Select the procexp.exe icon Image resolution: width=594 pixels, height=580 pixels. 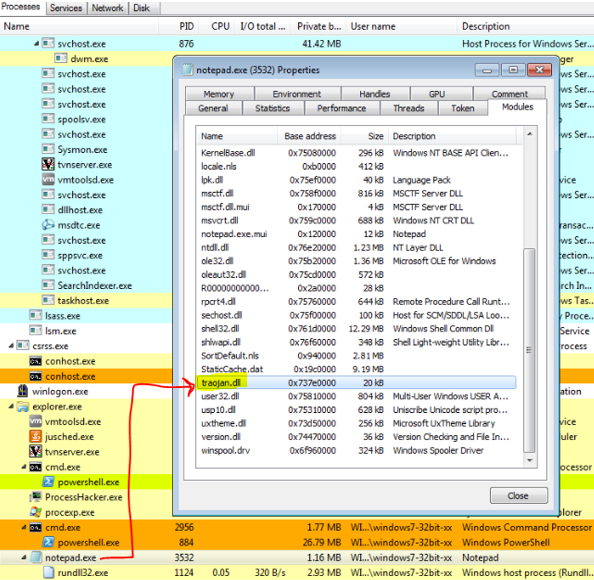click(x=35, y=512)
